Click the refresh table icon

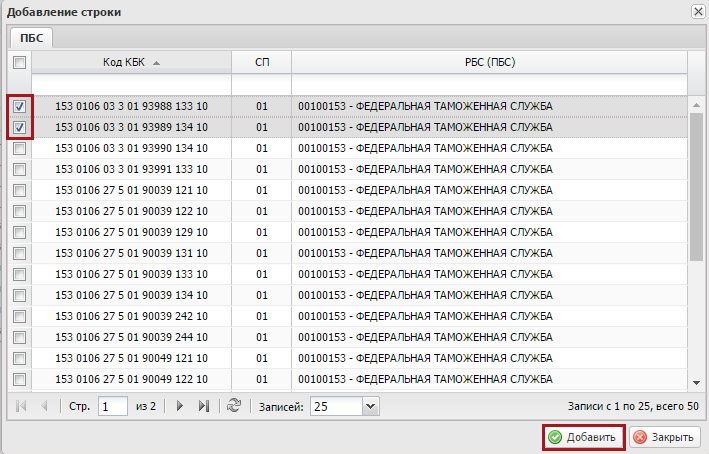(x=234, y=406)
